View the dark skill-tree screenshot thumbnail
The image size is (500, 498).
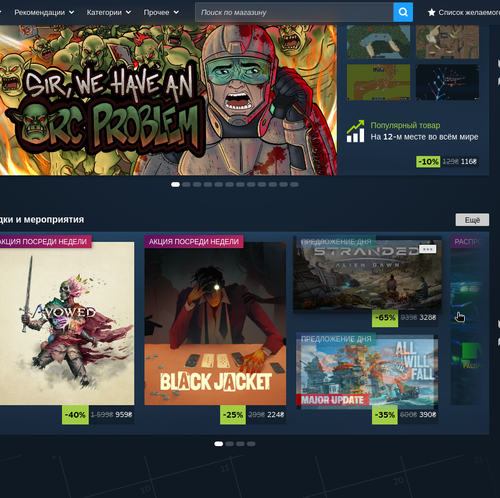coord(447,82)
